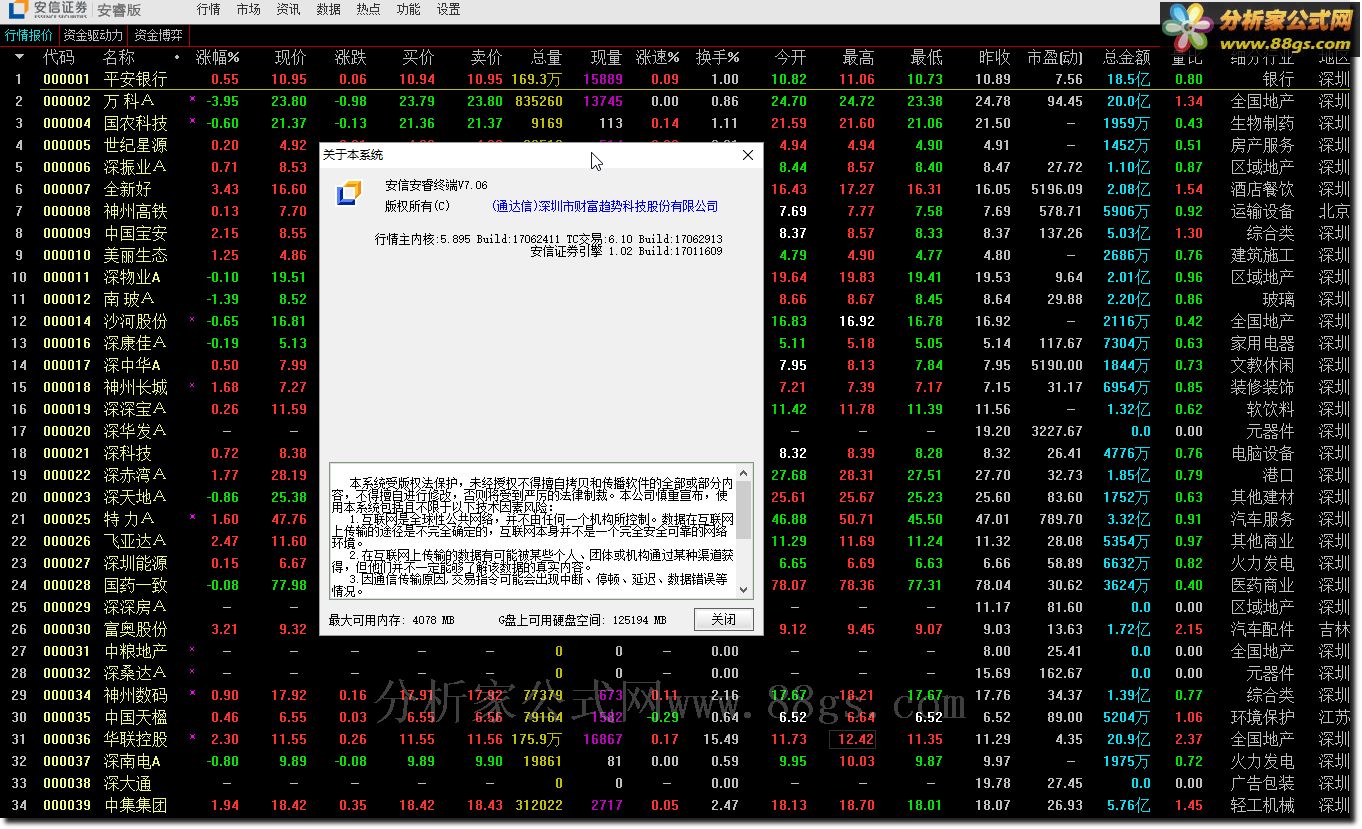
Task: Open the 热点 menu
Action: 369,10
